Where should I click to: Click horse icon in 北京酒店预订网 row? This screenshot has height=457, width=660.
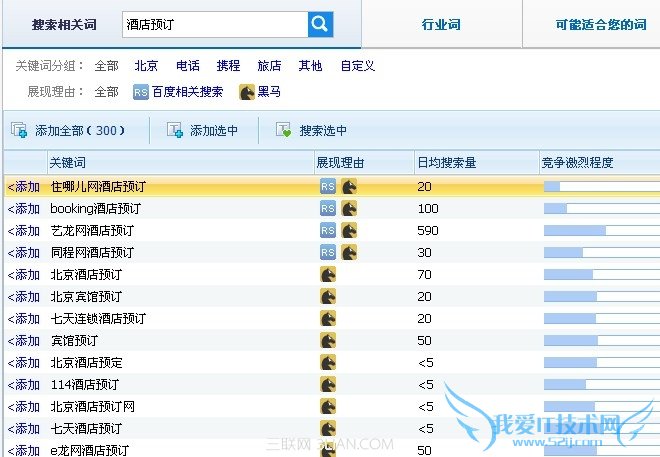coord(328,407)
